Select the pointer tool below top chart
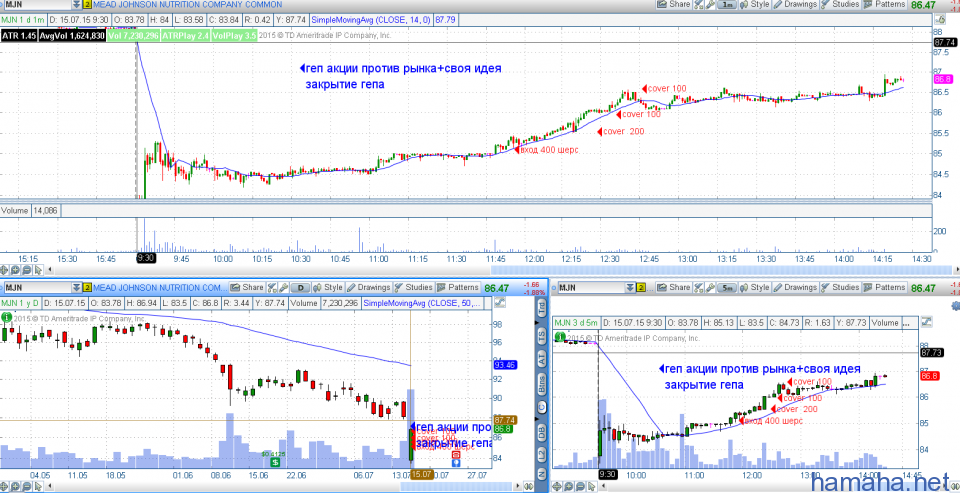 [38, 269]
